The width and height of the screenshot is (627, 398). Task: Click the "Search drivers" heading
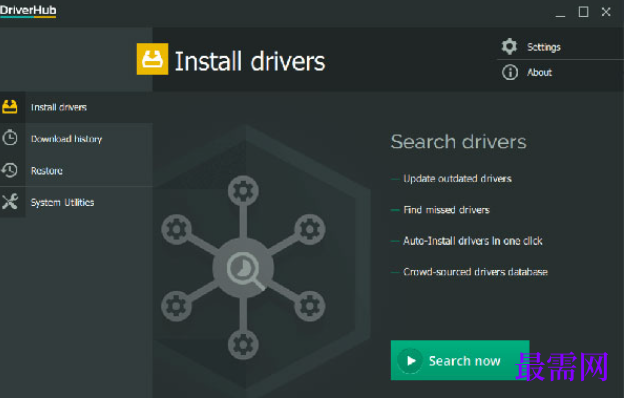458,142
